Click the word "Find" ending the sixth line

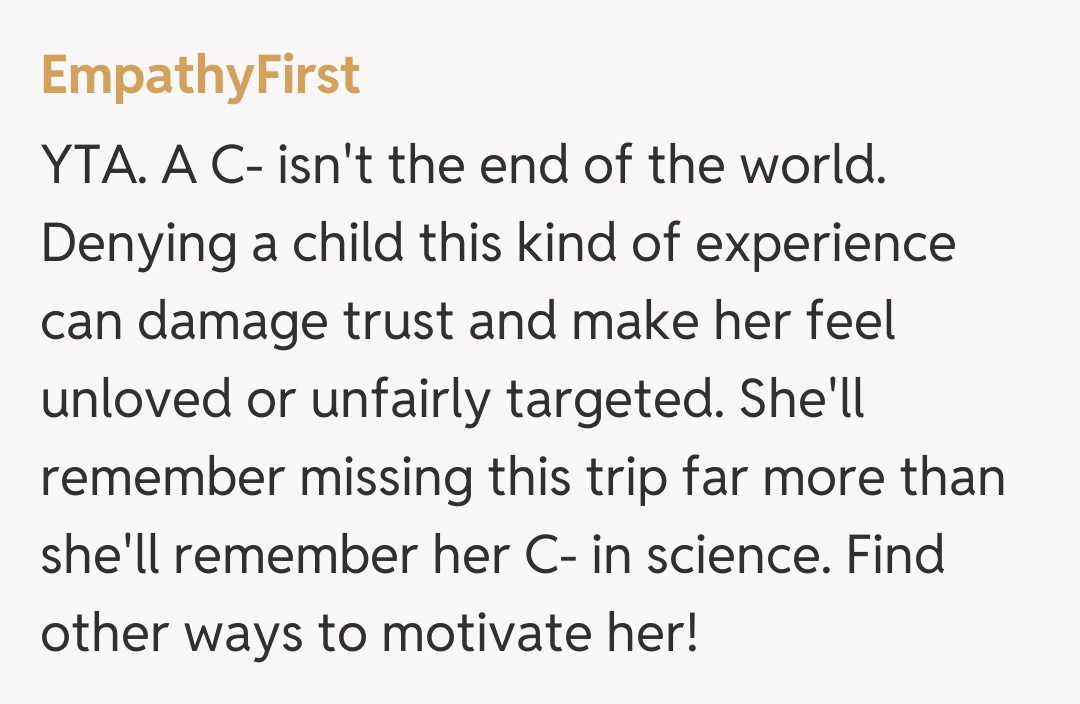(x=894, y=557)
